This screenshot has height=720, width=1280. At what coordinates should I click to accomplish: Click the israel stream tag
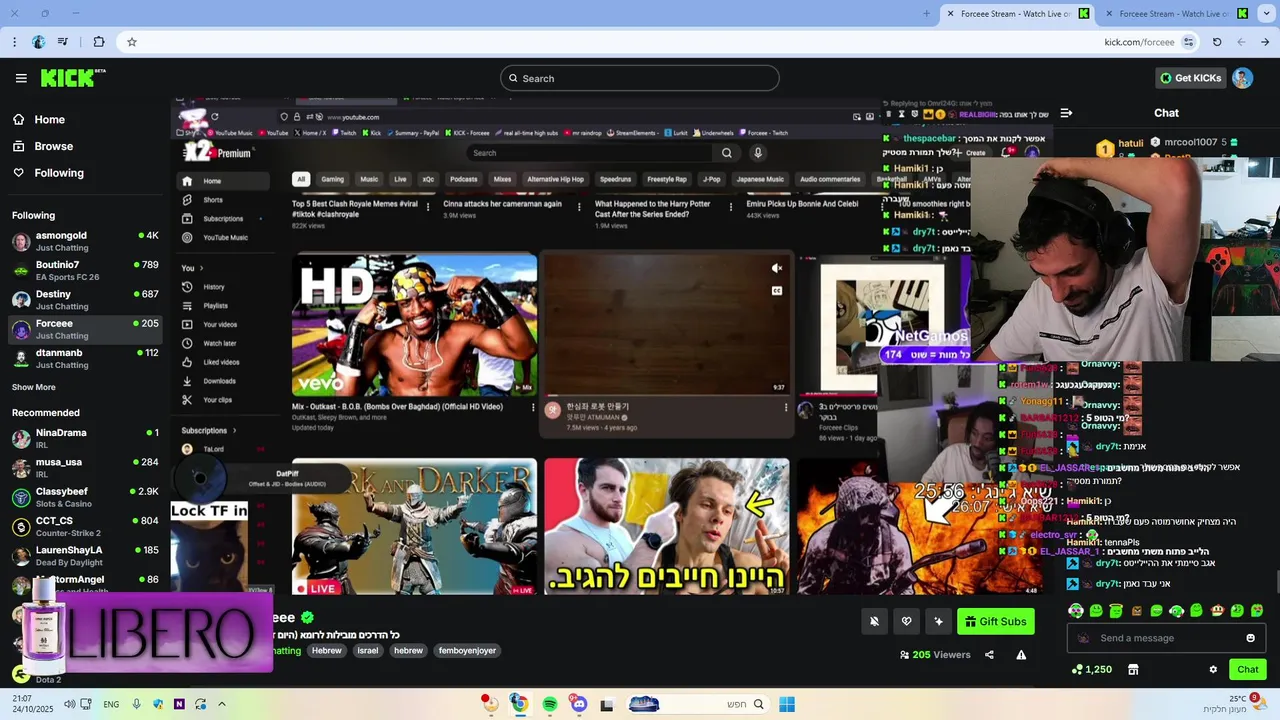(368, 650)
